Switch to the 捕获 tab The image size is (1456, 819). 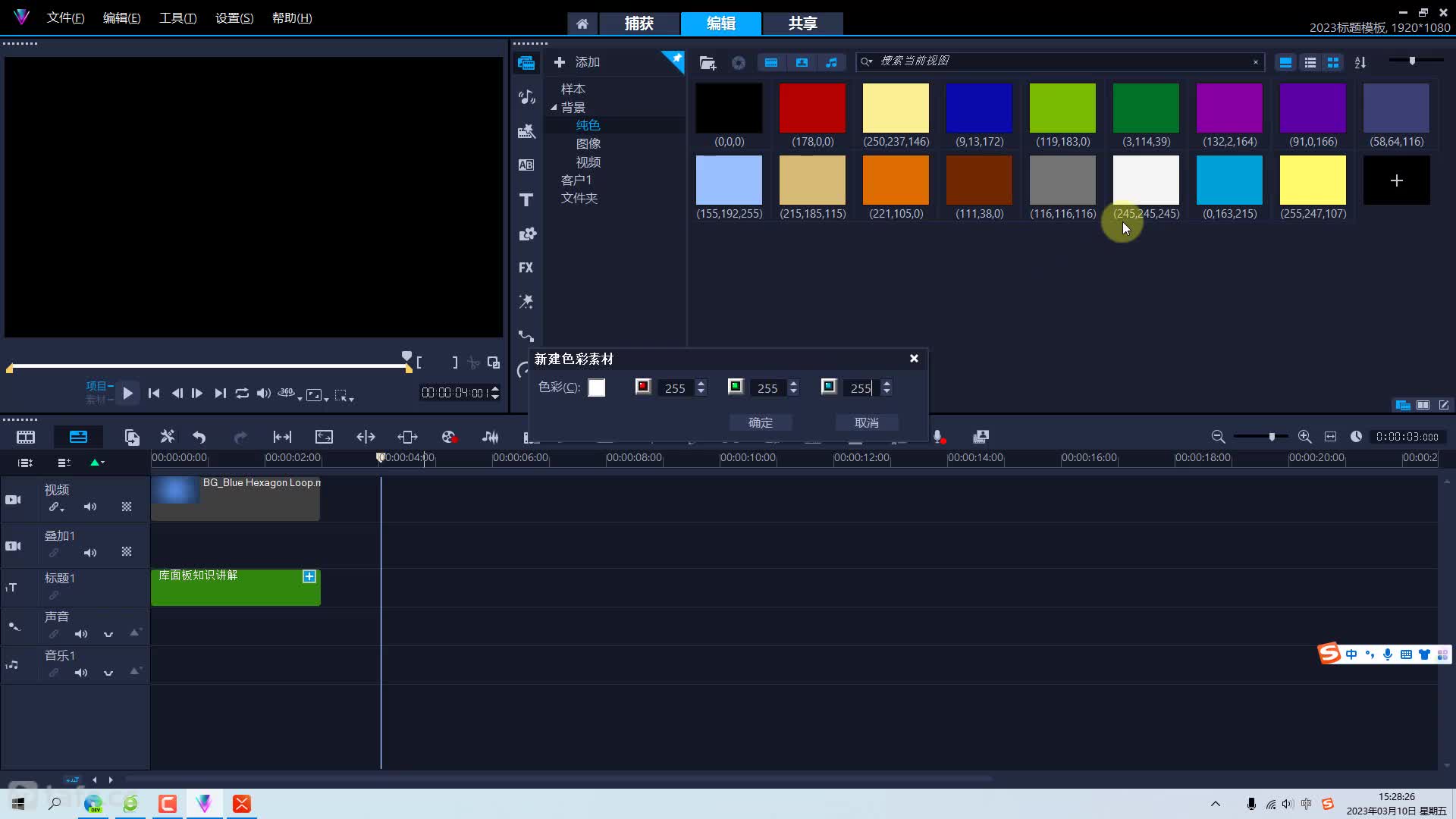click(x=639, y=24)
